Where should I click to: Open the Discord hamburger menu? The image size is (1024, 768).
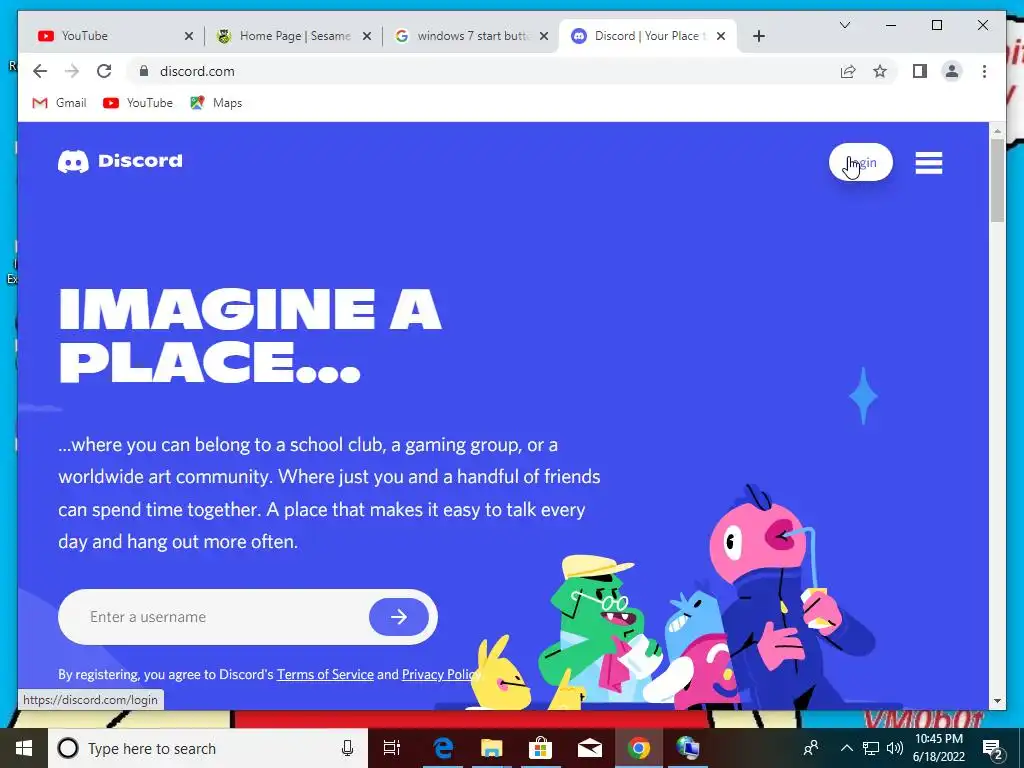929,163
